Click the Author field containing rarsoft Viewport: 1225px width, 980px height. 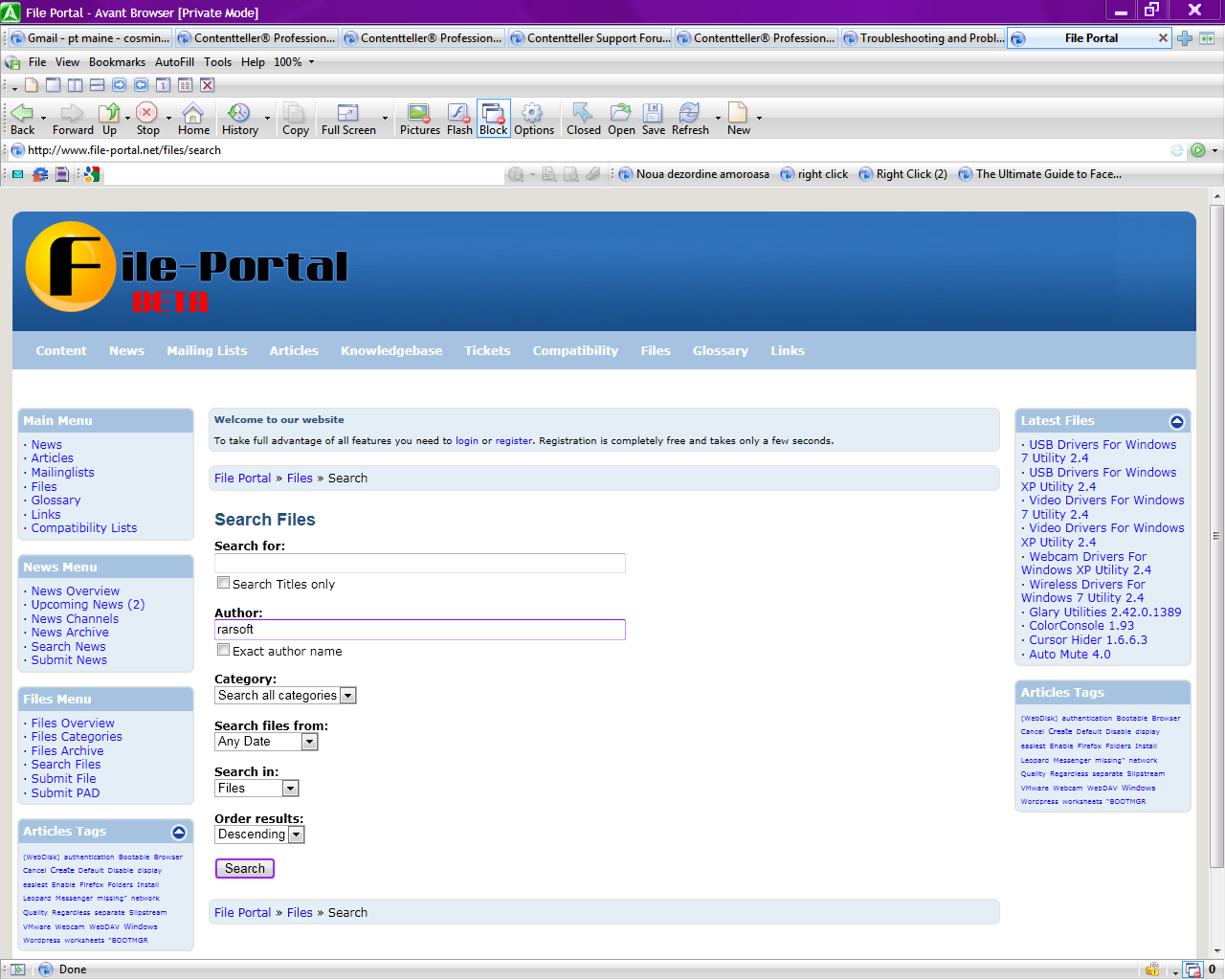[x=420, y=630]
